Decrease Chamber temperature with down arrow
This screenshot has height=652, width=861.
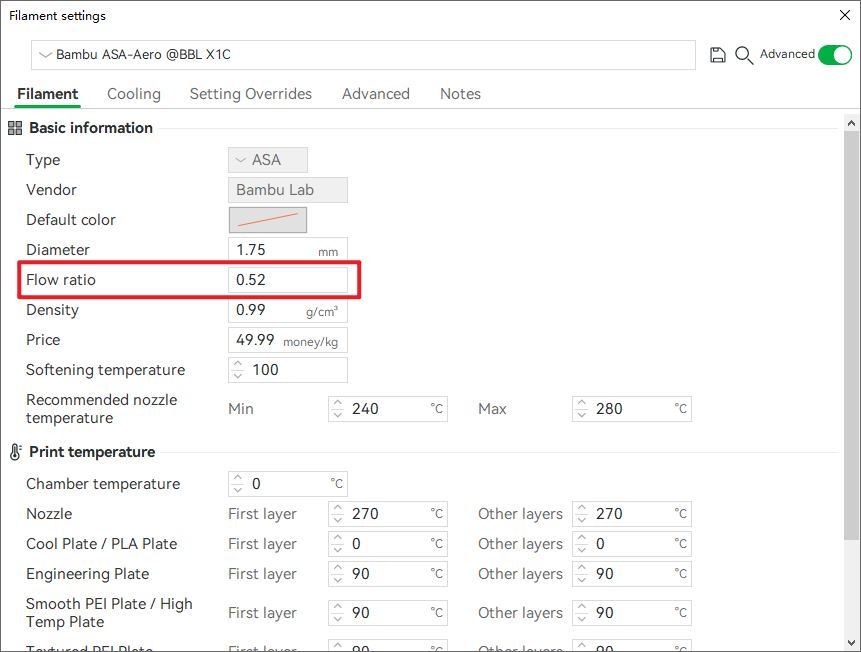coord(237,490)
